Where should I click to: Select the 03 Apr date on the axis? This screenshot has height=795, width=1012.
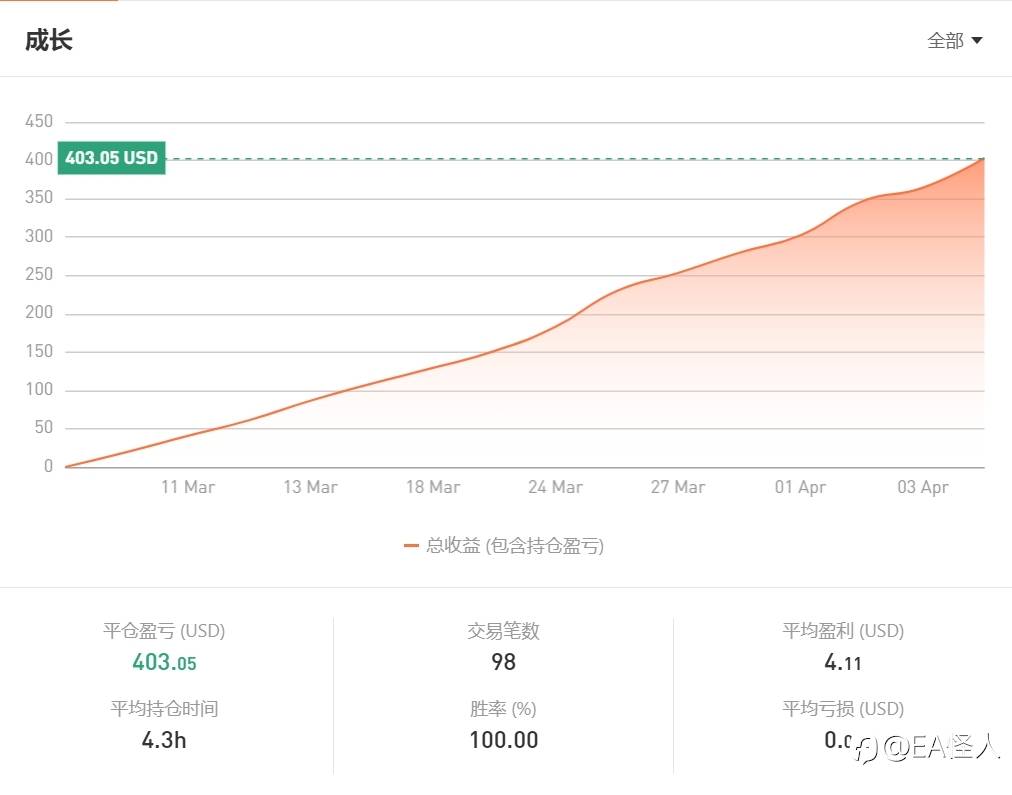[922, 487]
